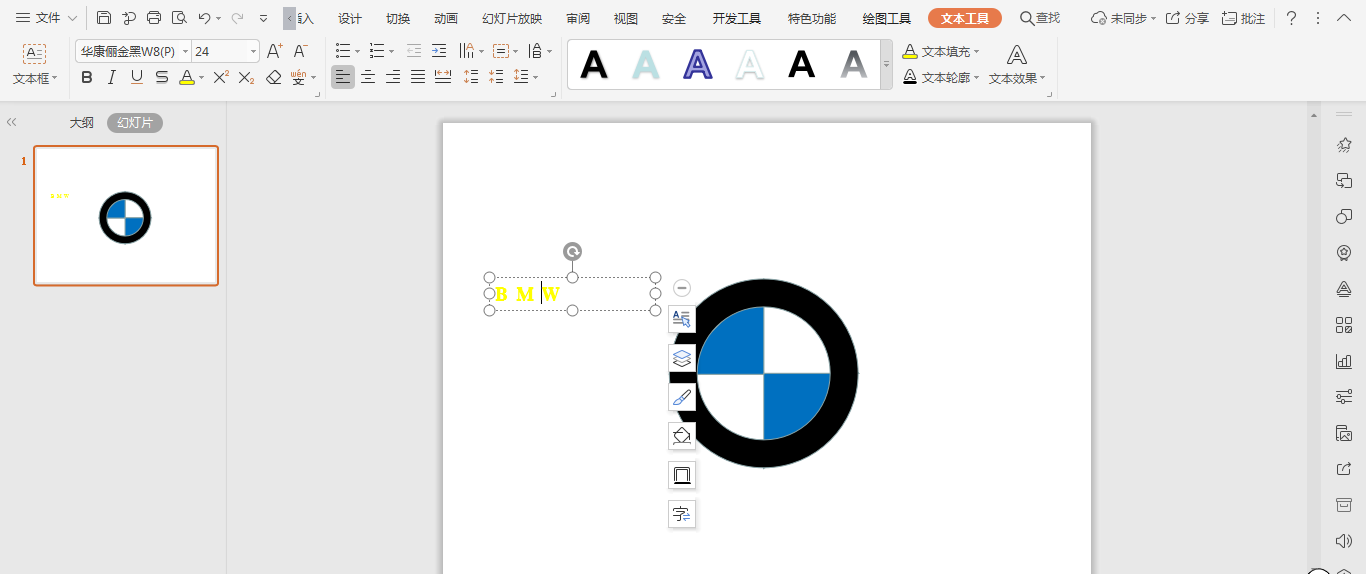Click the 未同步 sync status button
Screen dimensions: 1366x574
tap(1123, 18)
